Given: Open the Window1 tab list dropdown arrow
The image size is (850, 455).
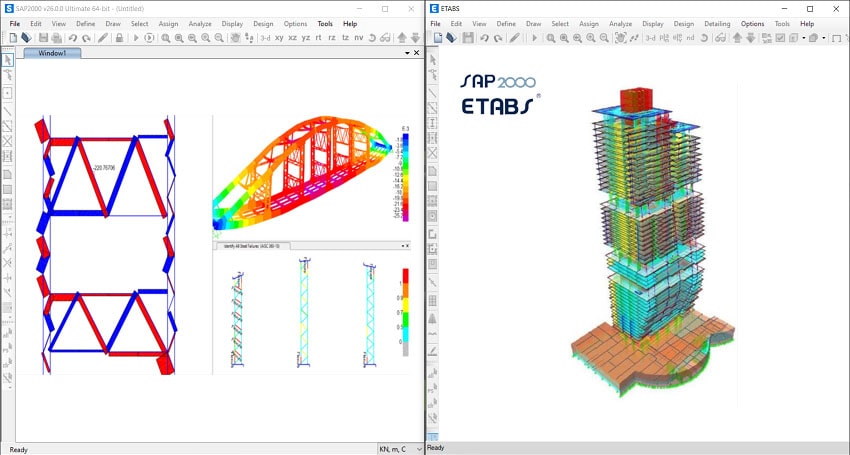Looking at the screenshot, I should (407, 53).
